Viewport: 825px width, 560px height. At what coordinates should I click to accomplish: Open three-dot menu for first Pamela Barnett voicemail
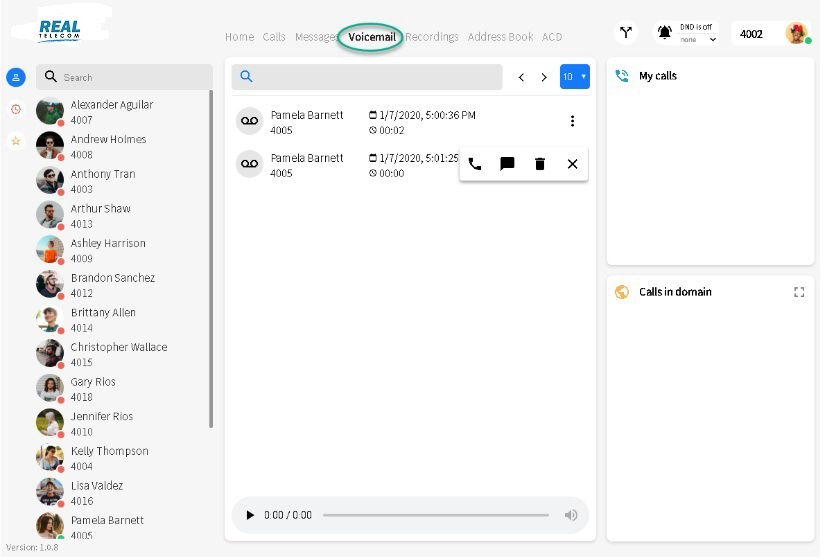click(x=572, y=121)
